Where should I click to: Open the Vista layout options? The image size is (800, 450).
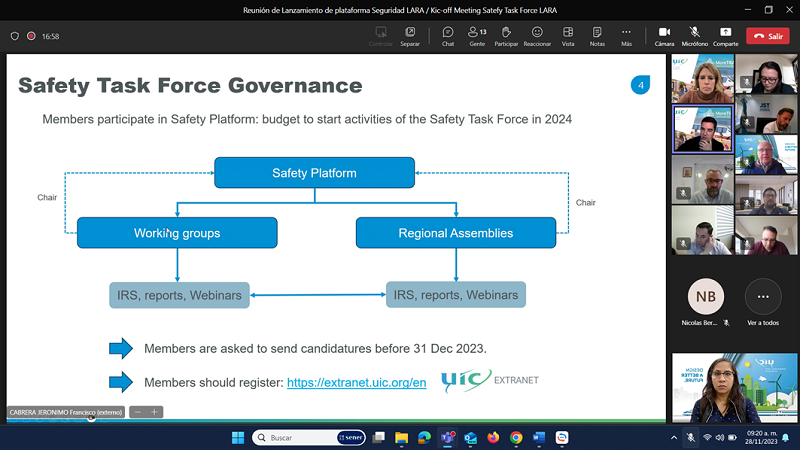[x=568, y=36]
